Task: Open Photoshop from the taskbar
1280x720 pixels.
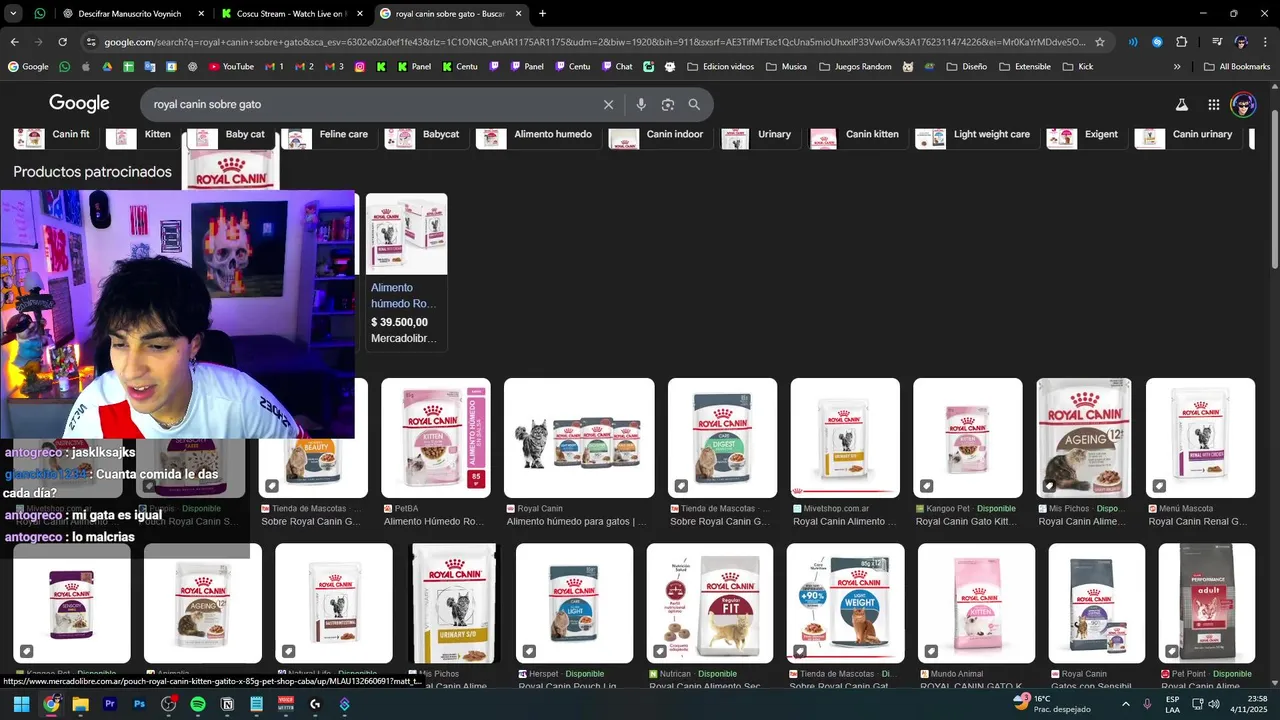Action: coord(139,704)
